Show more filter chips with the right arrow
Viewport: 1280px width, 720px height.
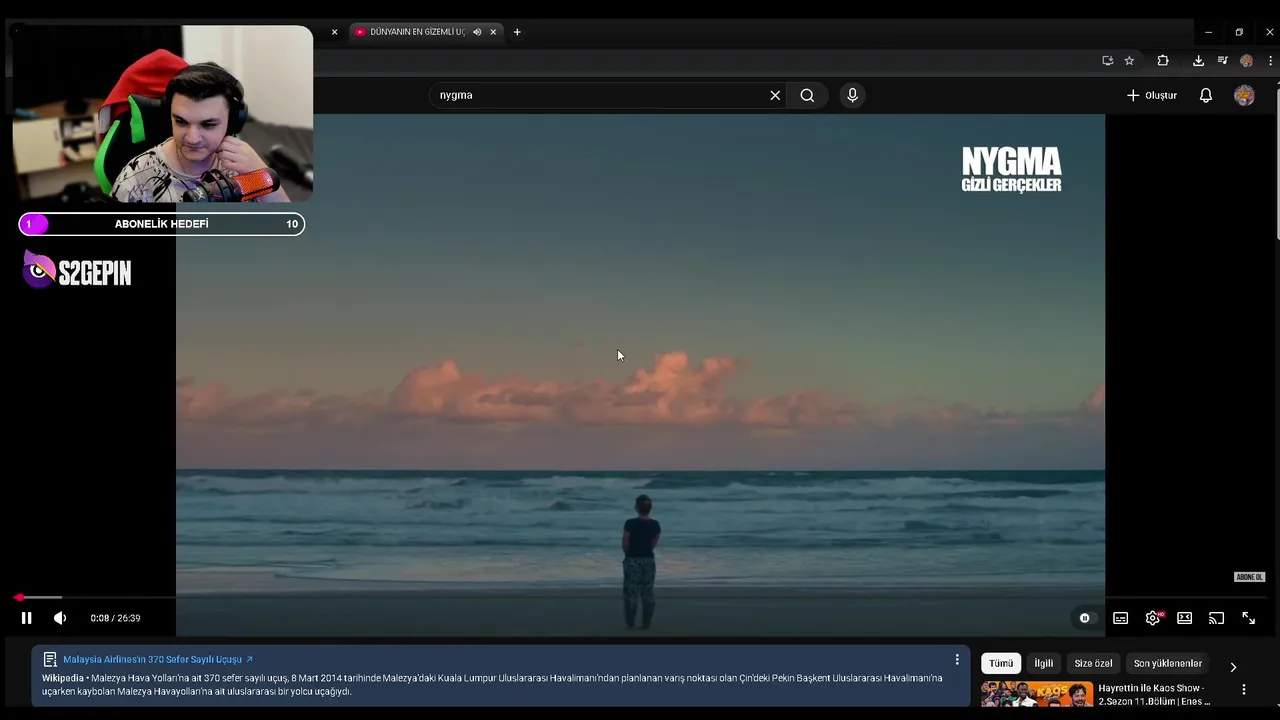pyautogui.click(x=1233, y=666)
